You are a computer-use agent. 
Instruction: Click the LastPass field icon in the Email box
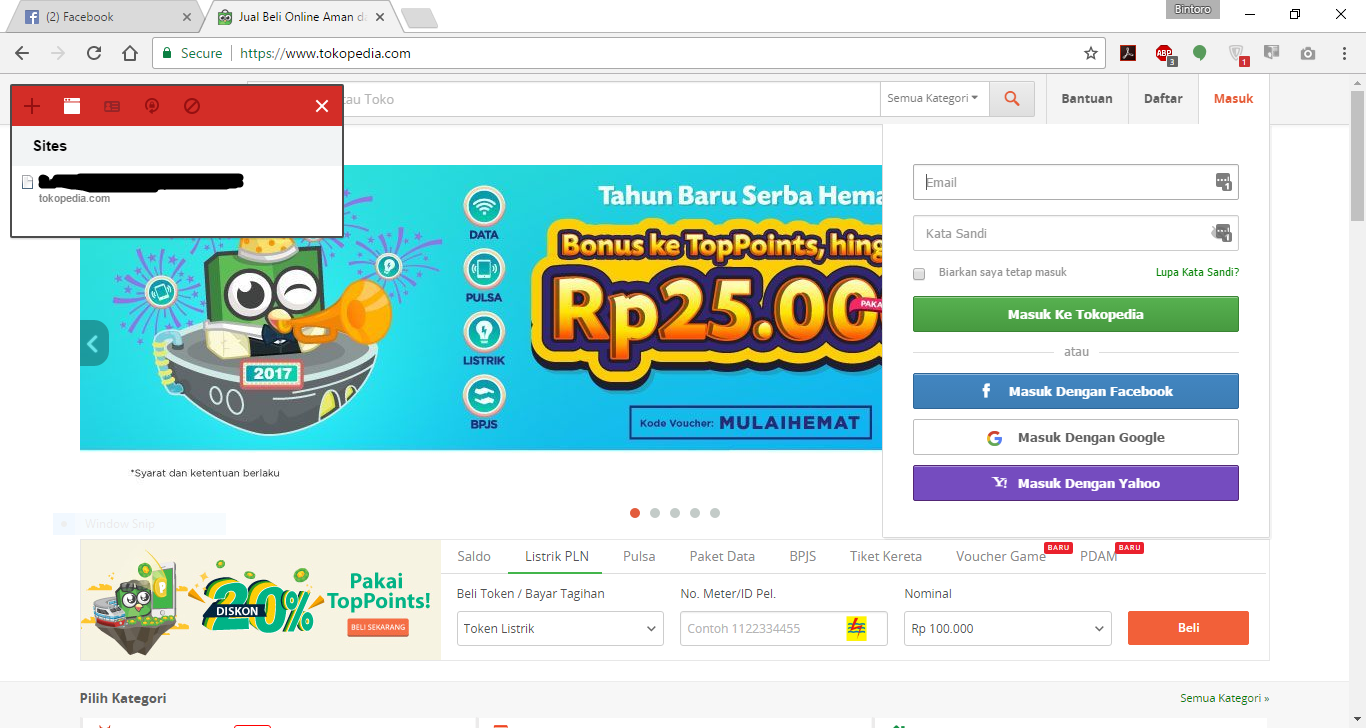click(x=1223, y=182)
